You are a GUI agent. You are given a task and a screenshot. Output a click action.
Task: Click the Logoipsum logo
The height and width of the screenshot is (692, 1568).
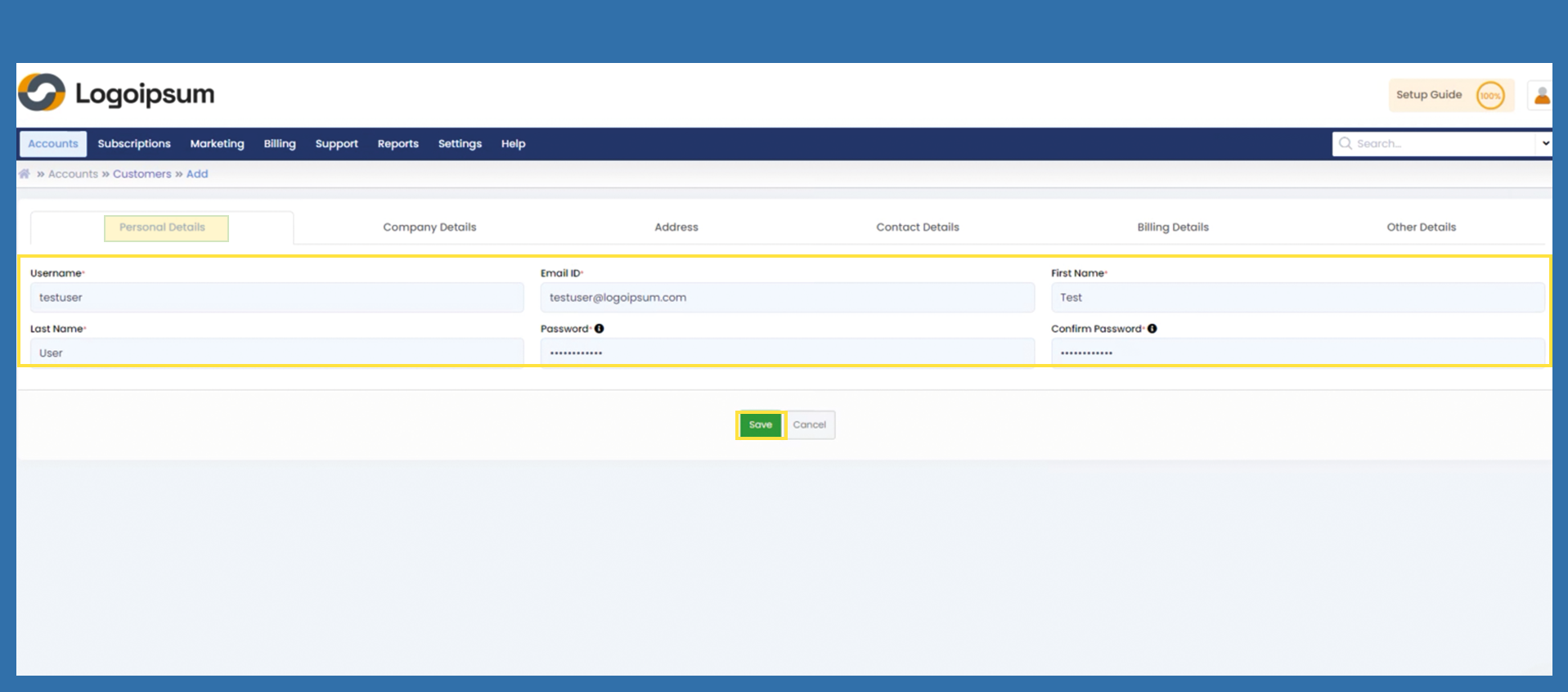[x=116, y=93]
